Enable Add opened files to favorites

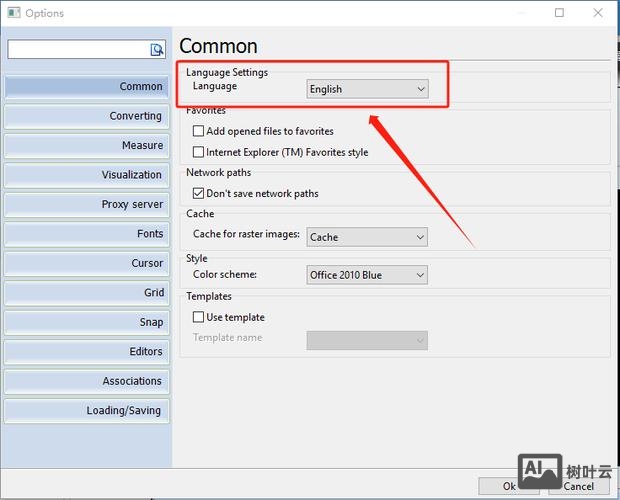[198, 131]
